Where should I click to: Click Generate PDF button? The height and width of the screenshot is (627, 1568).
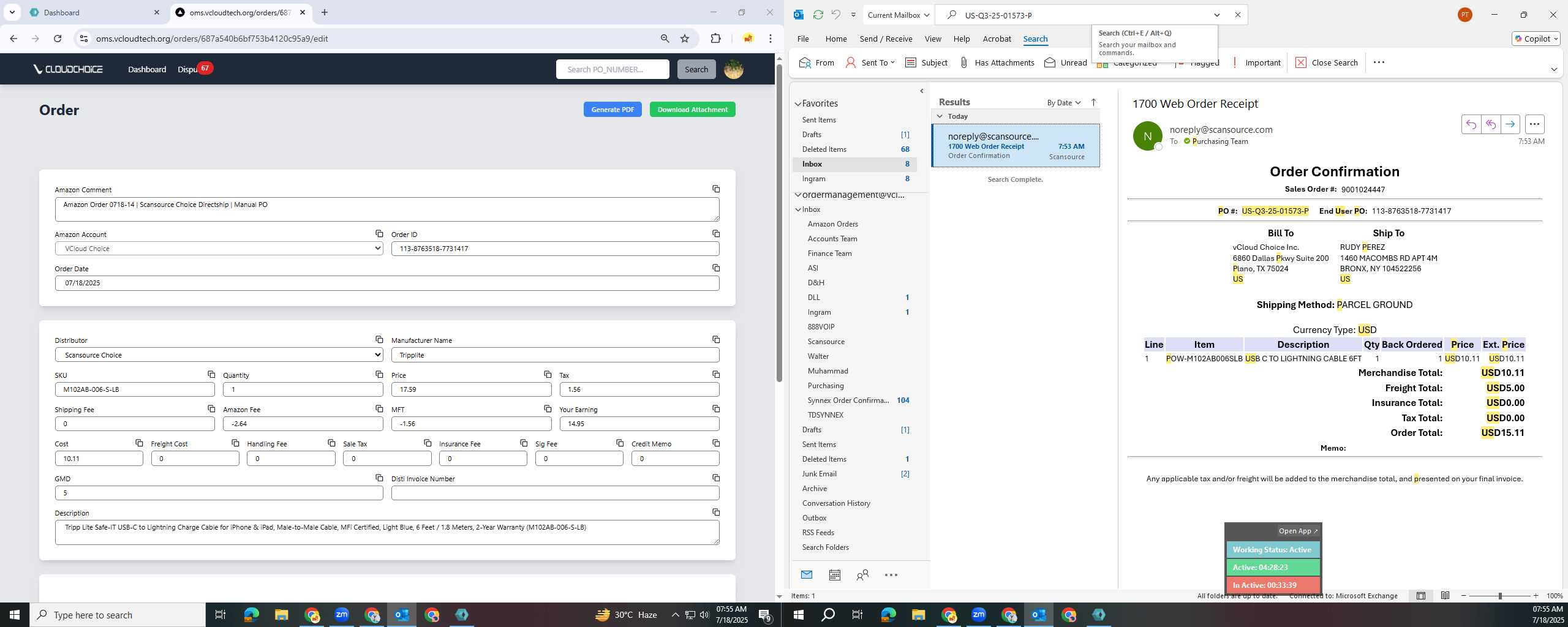click(612, 110)
